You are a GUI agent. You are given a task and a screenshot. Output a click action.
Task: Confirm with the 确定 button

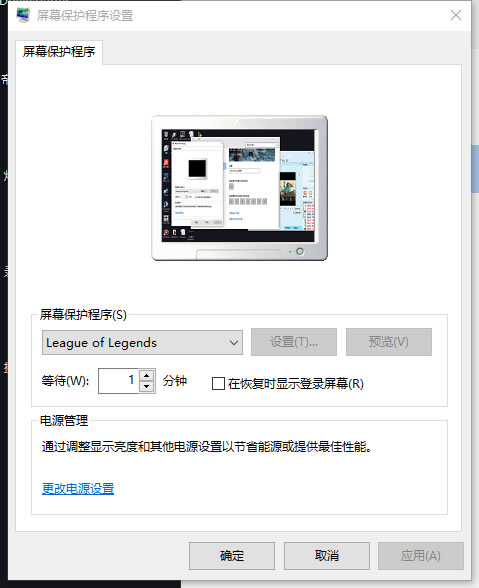click(x=232, y=555)
